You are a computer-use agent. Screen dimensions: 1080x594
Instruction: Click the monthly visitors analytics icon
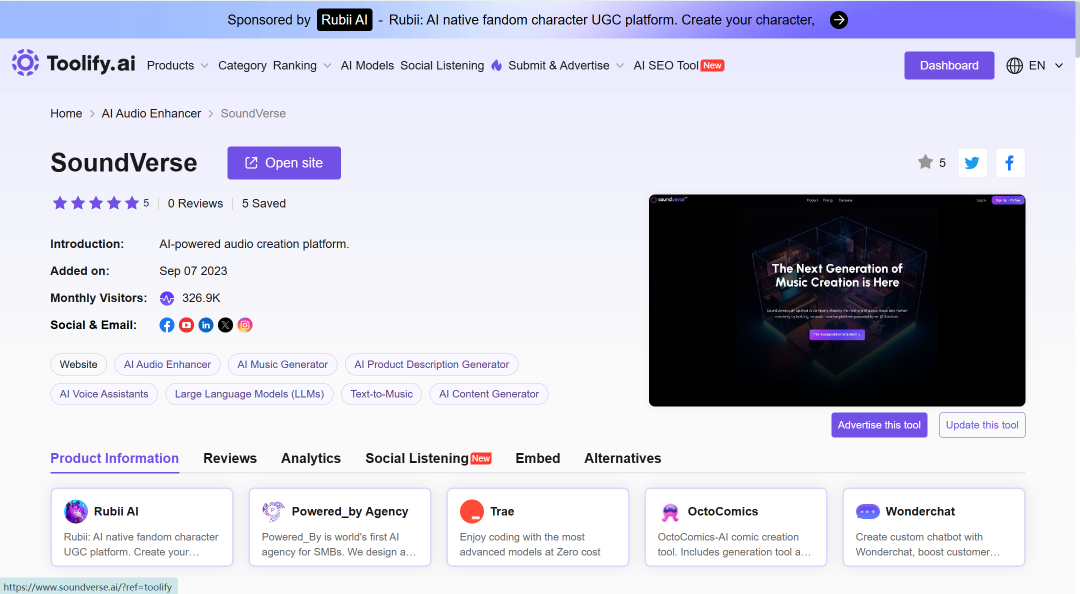[167, 298]
